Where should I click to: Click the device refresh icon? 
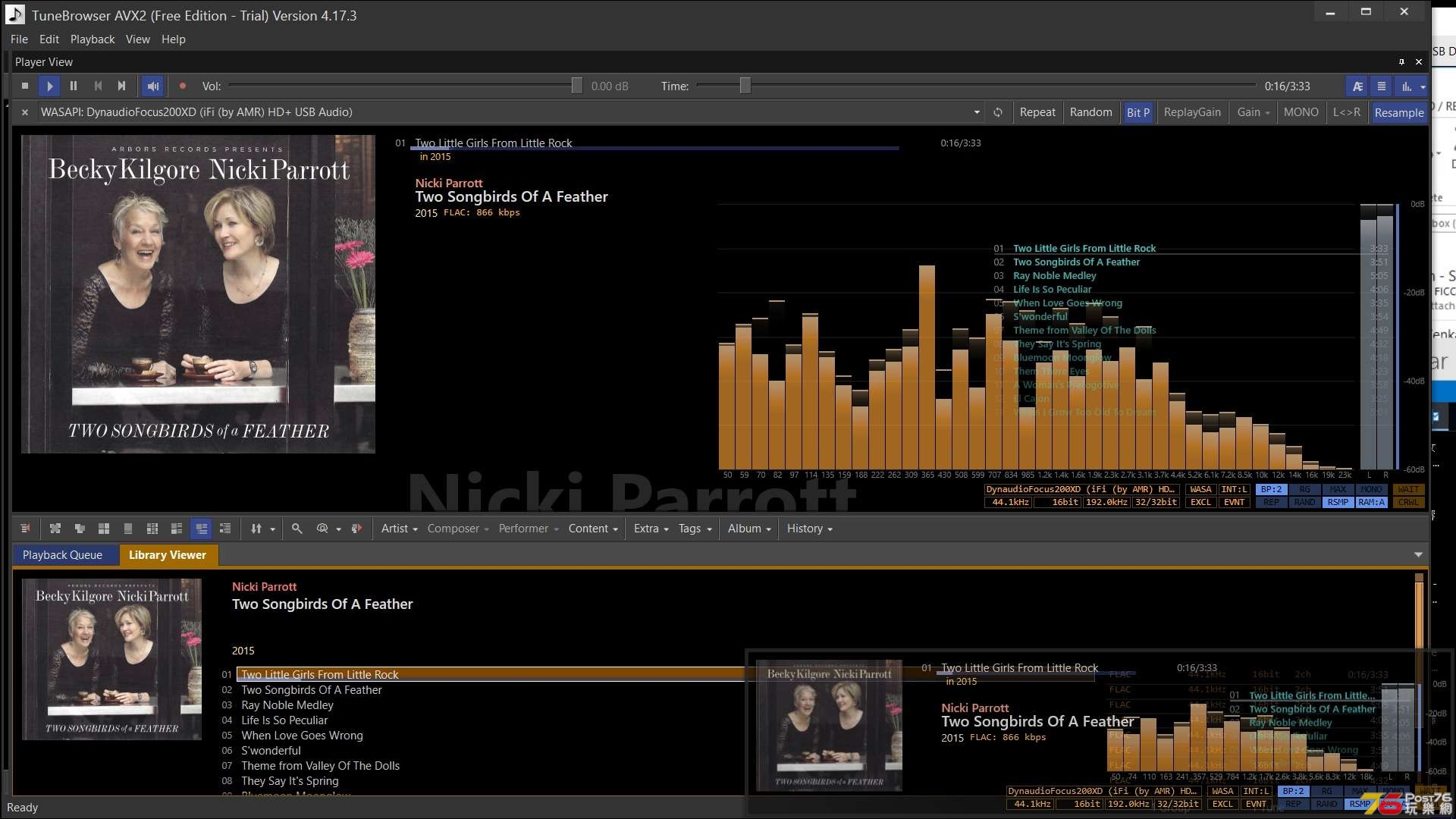click(x=998, y=112)
